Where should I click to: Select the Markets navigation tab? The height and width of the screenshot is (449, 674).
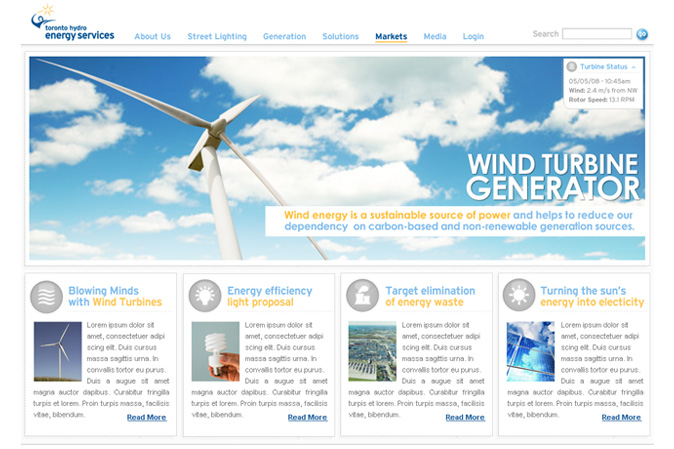(x=391, y=37)
